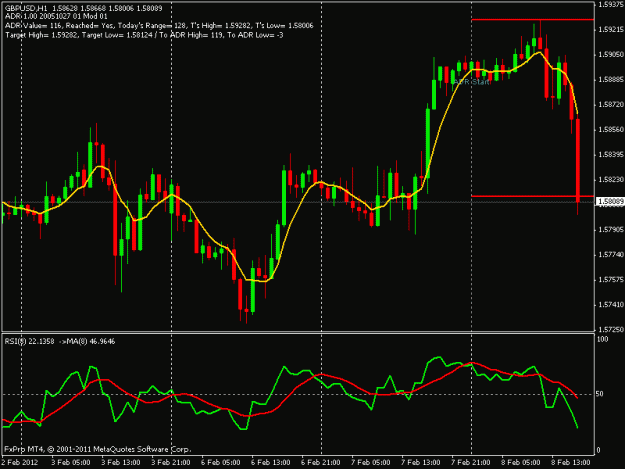
Task: Click the '8 Feb 05:00' time label
Action: click(x=521, y=462)
